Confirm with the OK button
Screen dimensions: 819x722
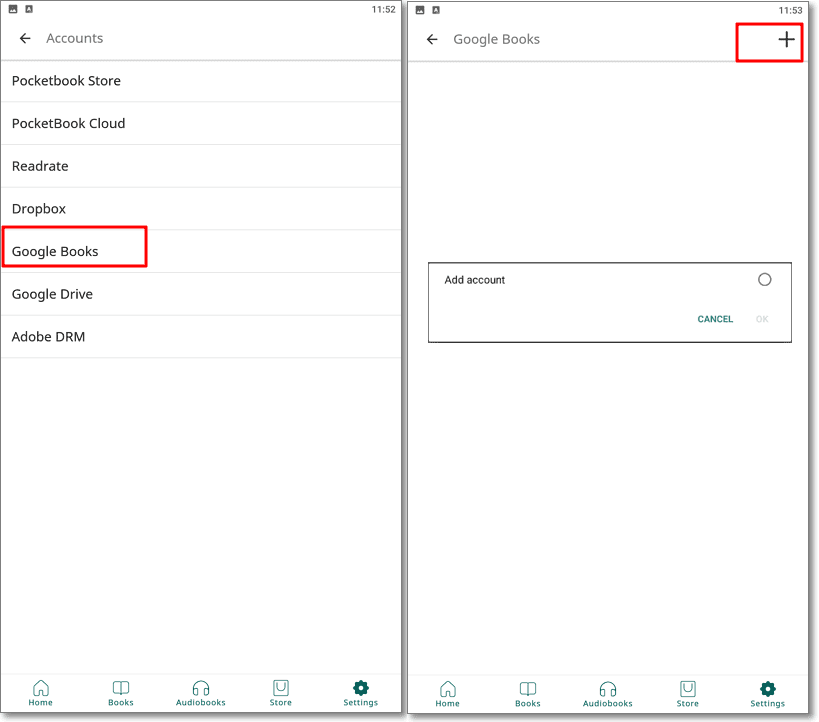click(762, 319)
